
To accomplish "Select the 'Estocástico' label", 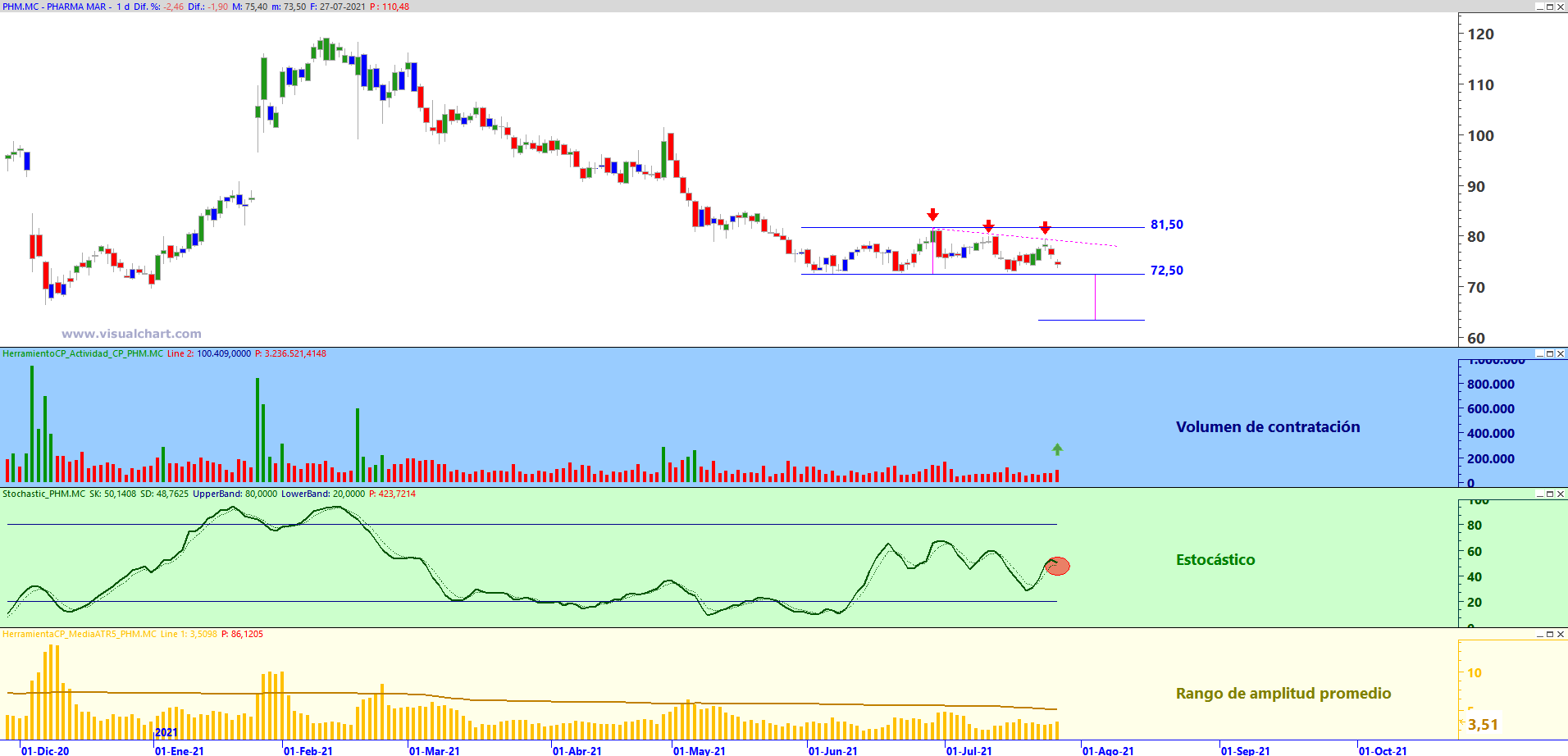I will [1215, 560].
